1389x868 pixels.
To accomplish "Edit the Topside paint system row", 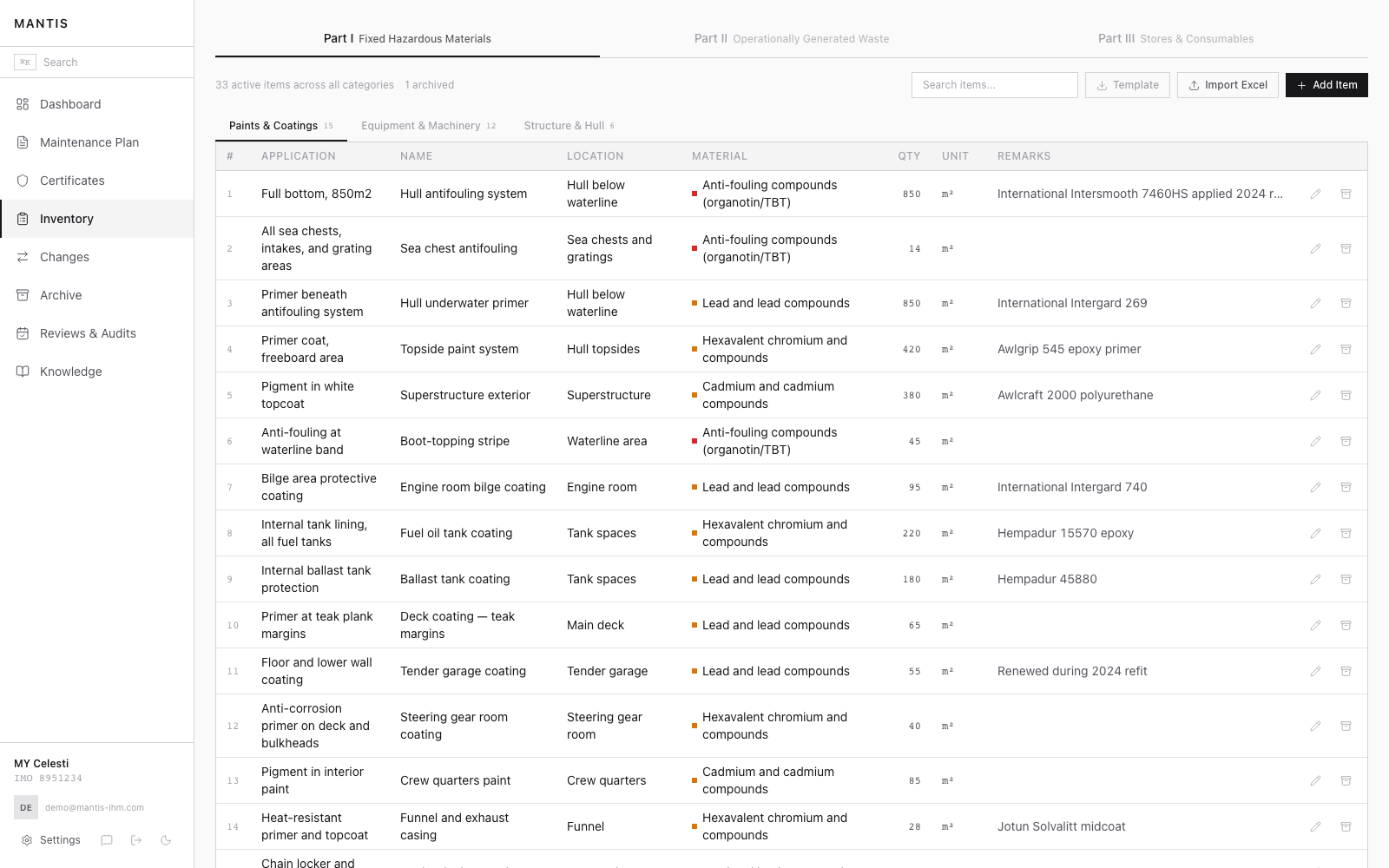I will 1316,349.
